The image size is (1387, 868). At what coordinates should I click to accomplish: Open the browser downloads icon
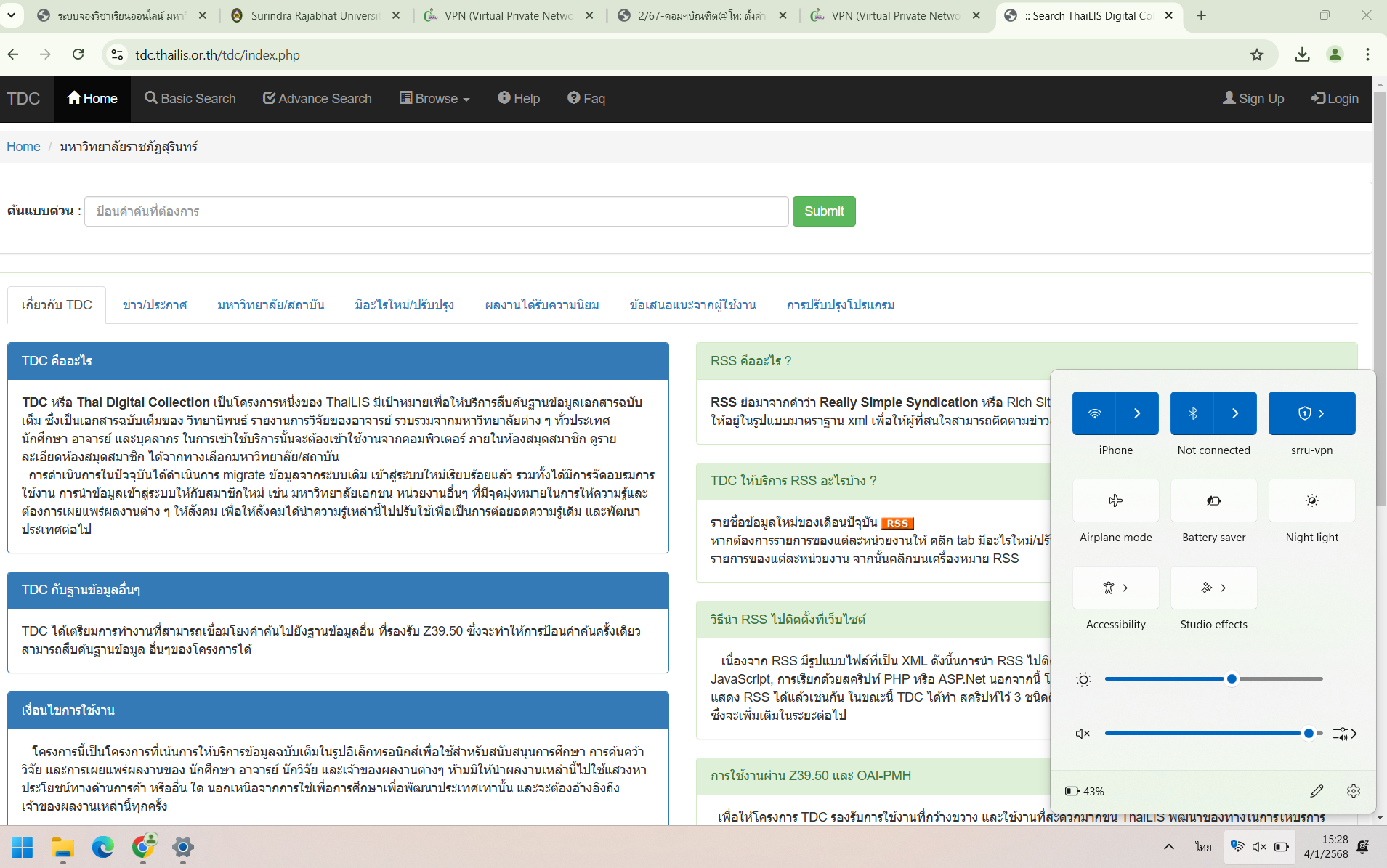1302,54
